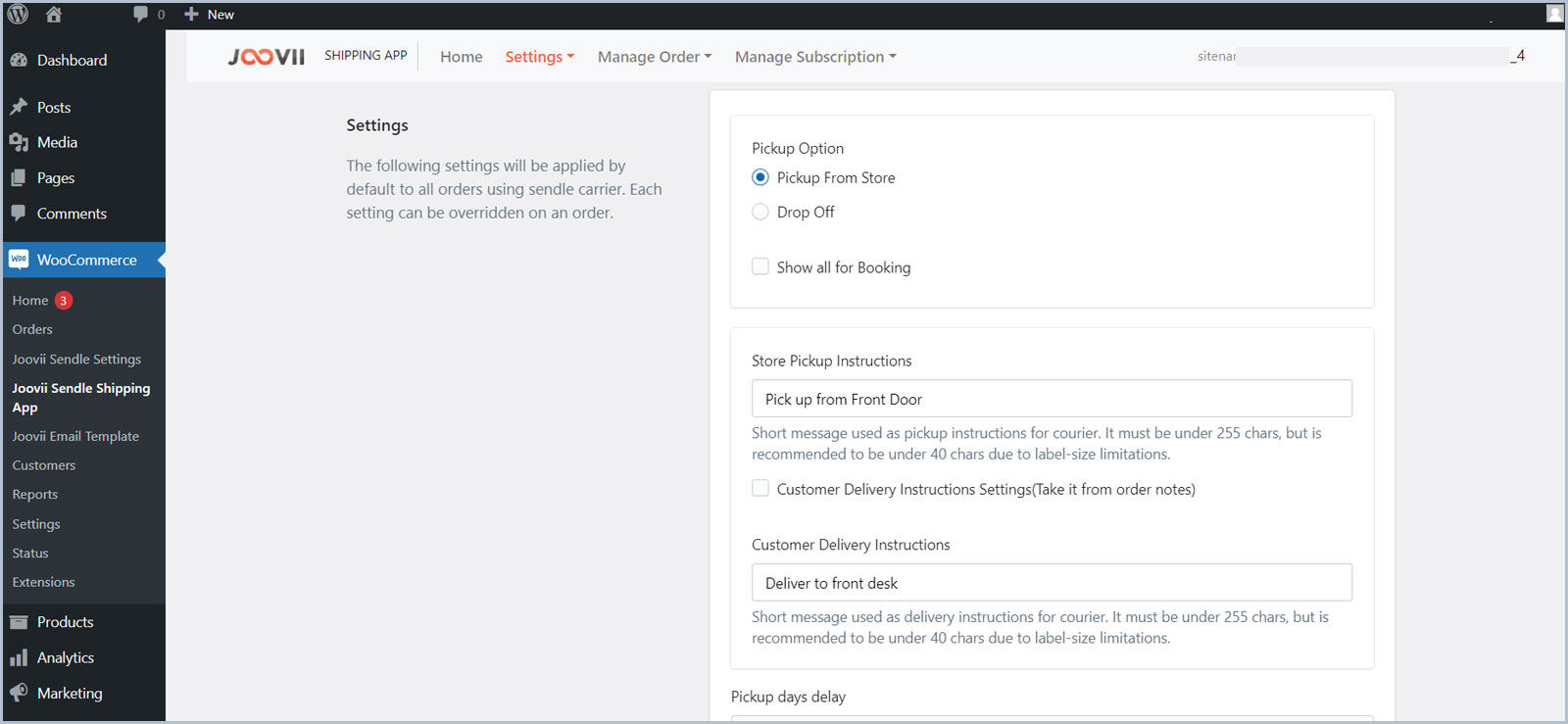Click the Analytics bar chart icon
Viewport: 1568px width, 724px height.
(x=19, y=657)
